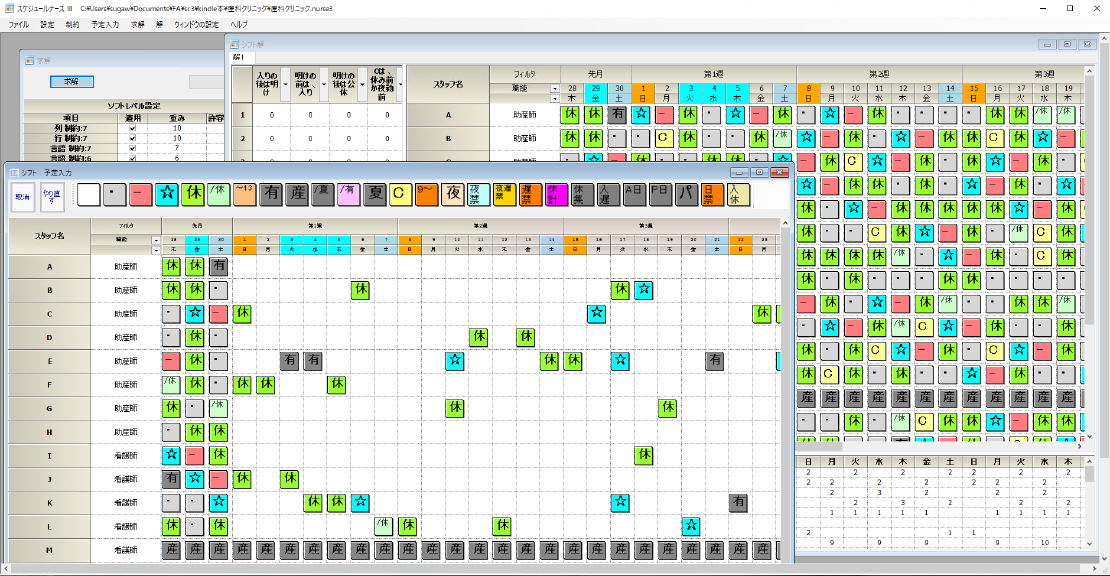Switch to the 解1 tab
The image size is (1110, 576).
pos(238,57)
